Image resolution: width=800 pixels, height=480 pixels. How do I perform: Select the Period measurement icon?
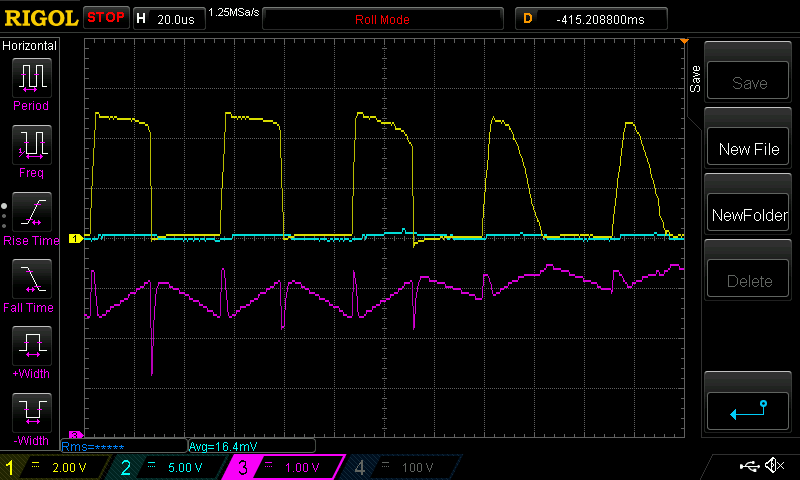(30, 78)
